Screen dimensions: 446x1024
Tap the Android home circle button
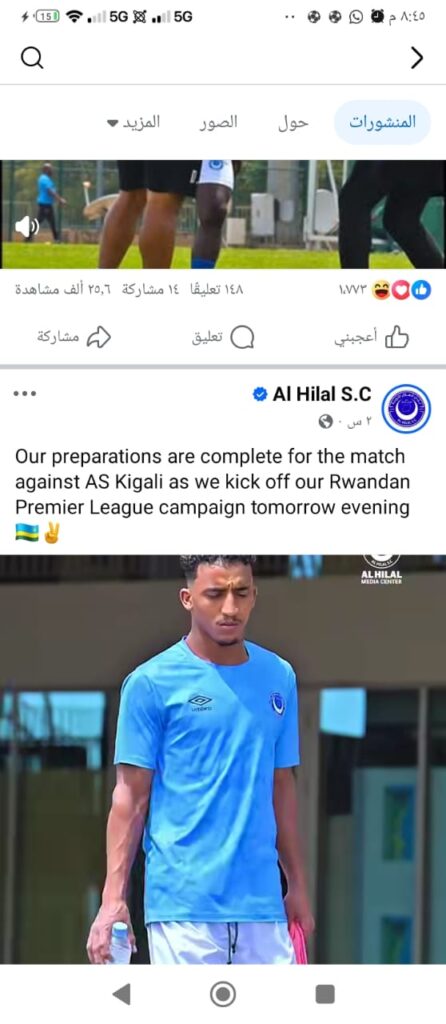point(223,994)
